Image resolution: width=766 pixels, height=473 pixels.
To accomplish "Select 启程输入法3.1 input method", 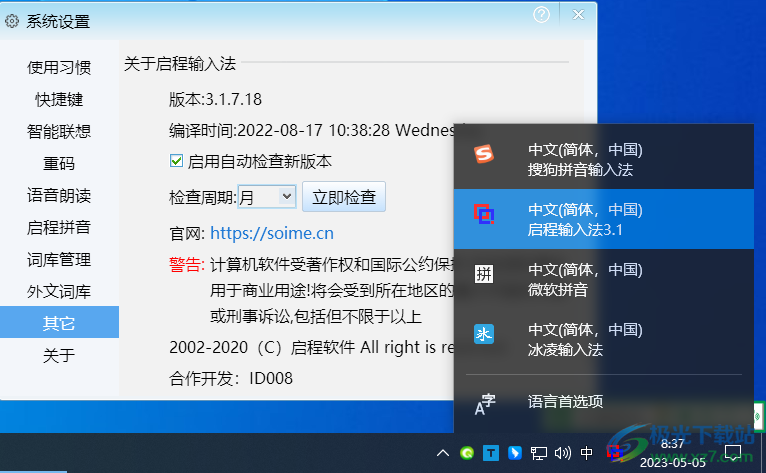I will click(604, 219).
